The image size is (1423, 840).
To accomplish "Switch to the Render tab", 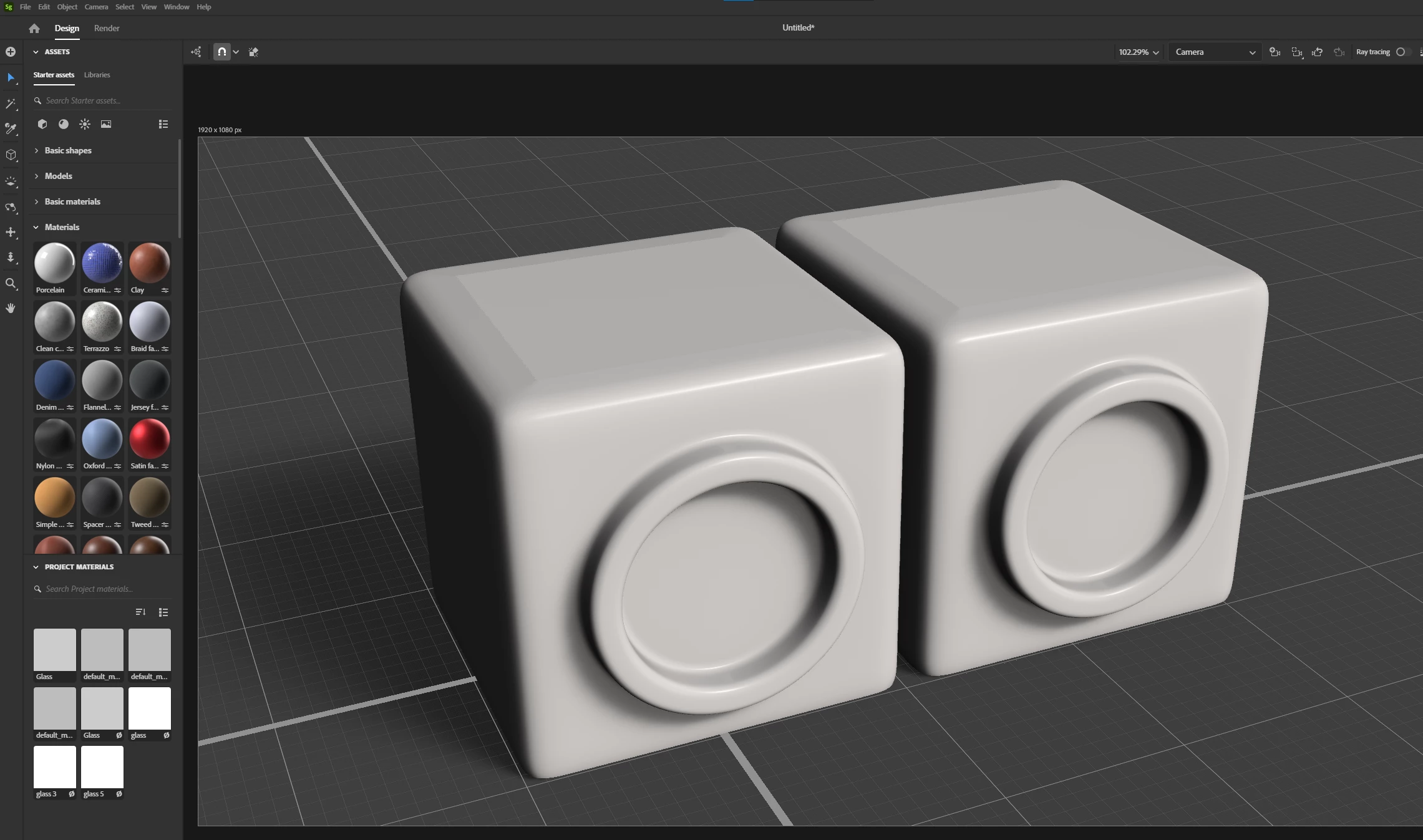I will [107, 29].
